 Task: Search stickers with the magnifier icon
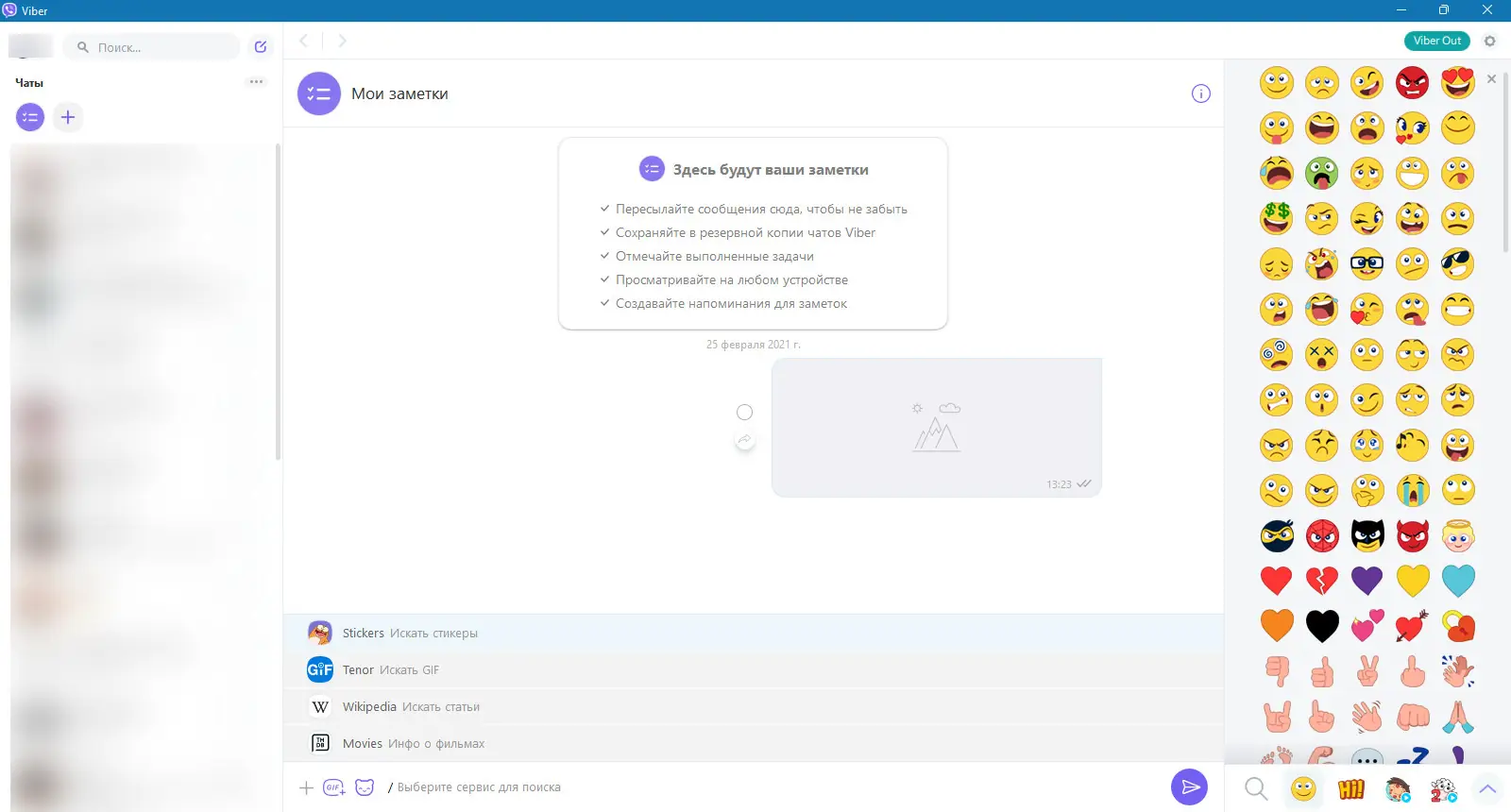(1256, 788)
